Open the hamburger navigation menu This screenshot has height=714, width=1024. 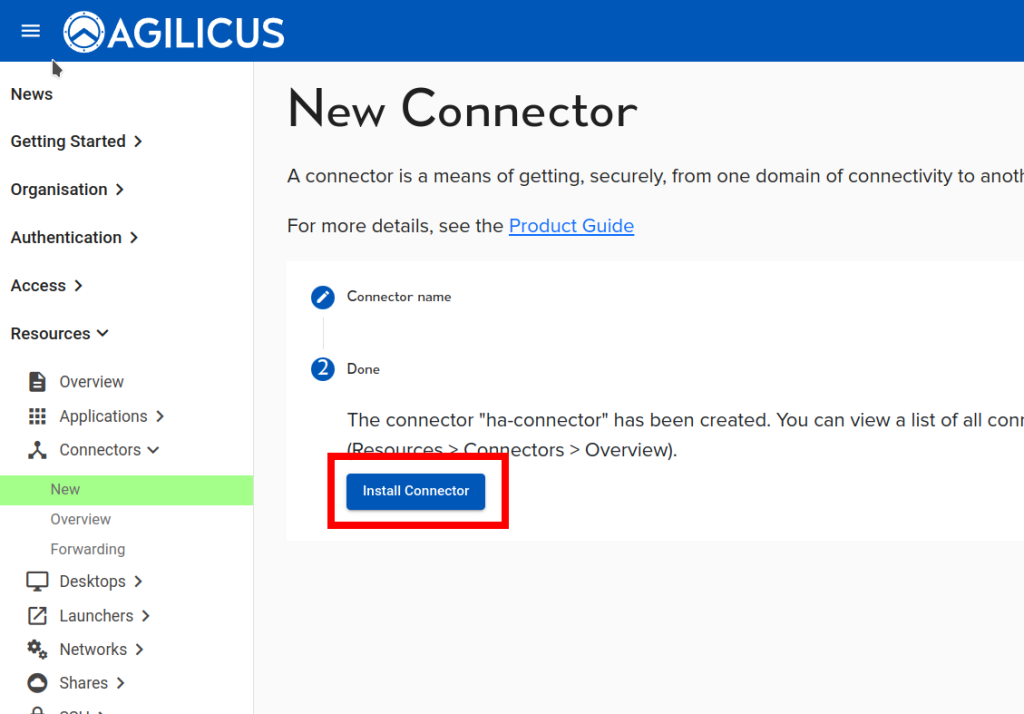tap(31, 31)
